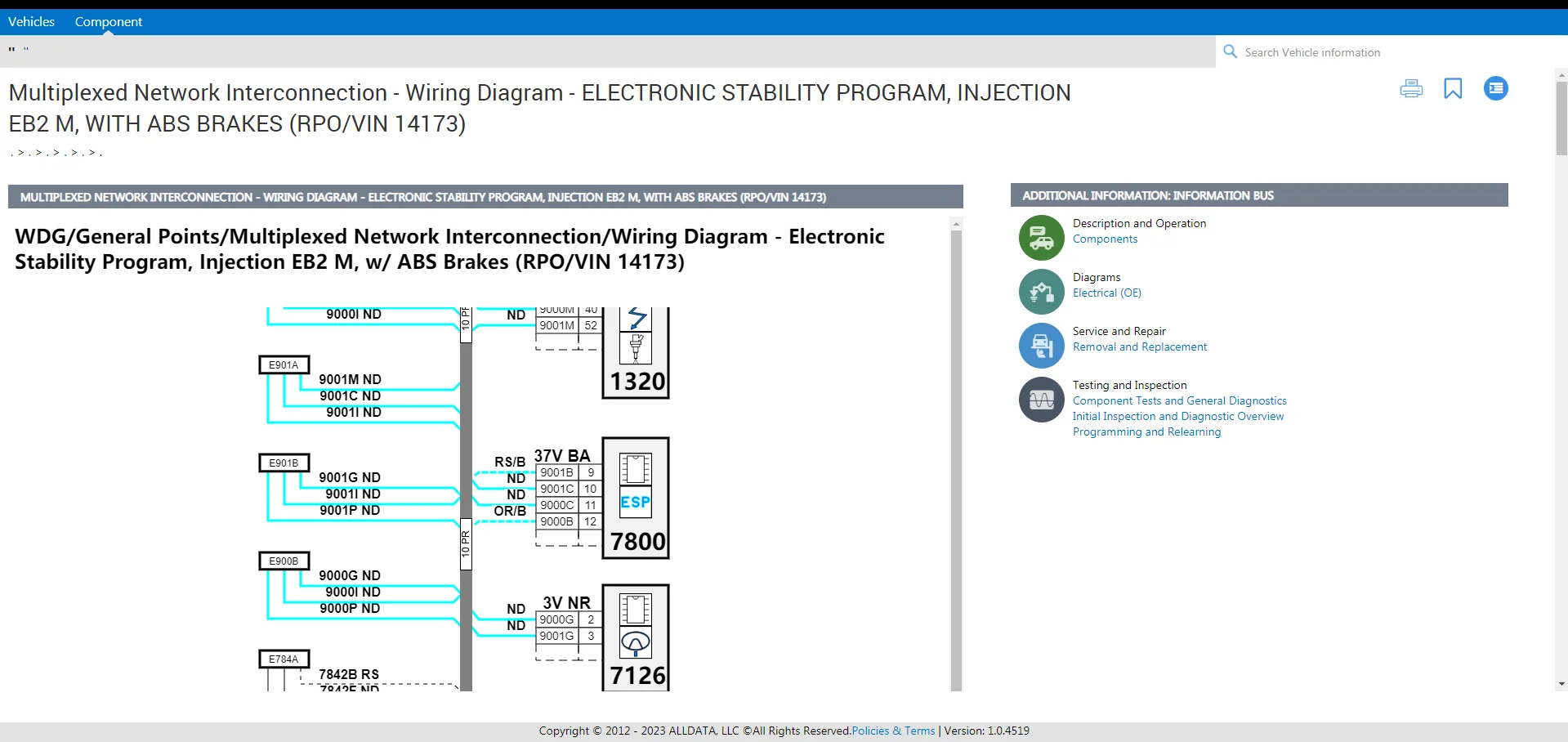
Task: Click the page scrollbar up arrow
Action: [1561, 75]
